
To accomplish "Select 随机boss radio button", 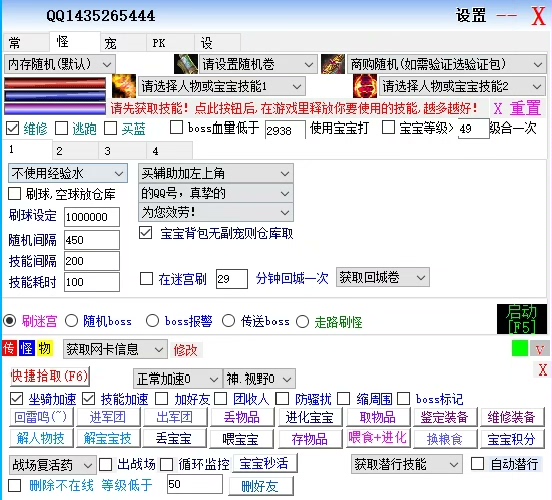I will (71, 321).
